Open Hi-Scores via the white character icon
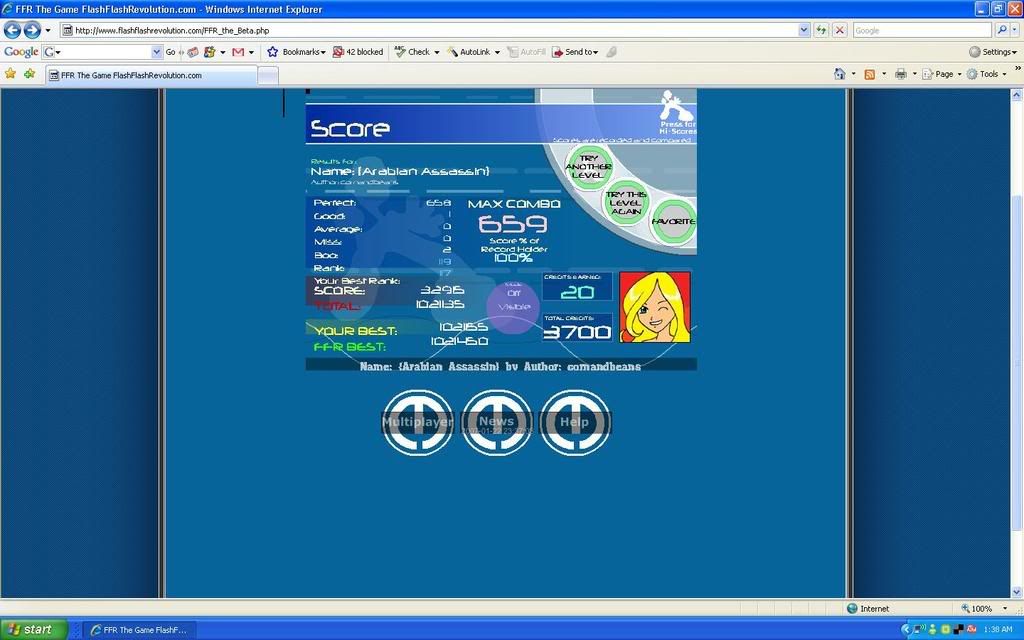1024x640 pixels. tap(674, 106)
